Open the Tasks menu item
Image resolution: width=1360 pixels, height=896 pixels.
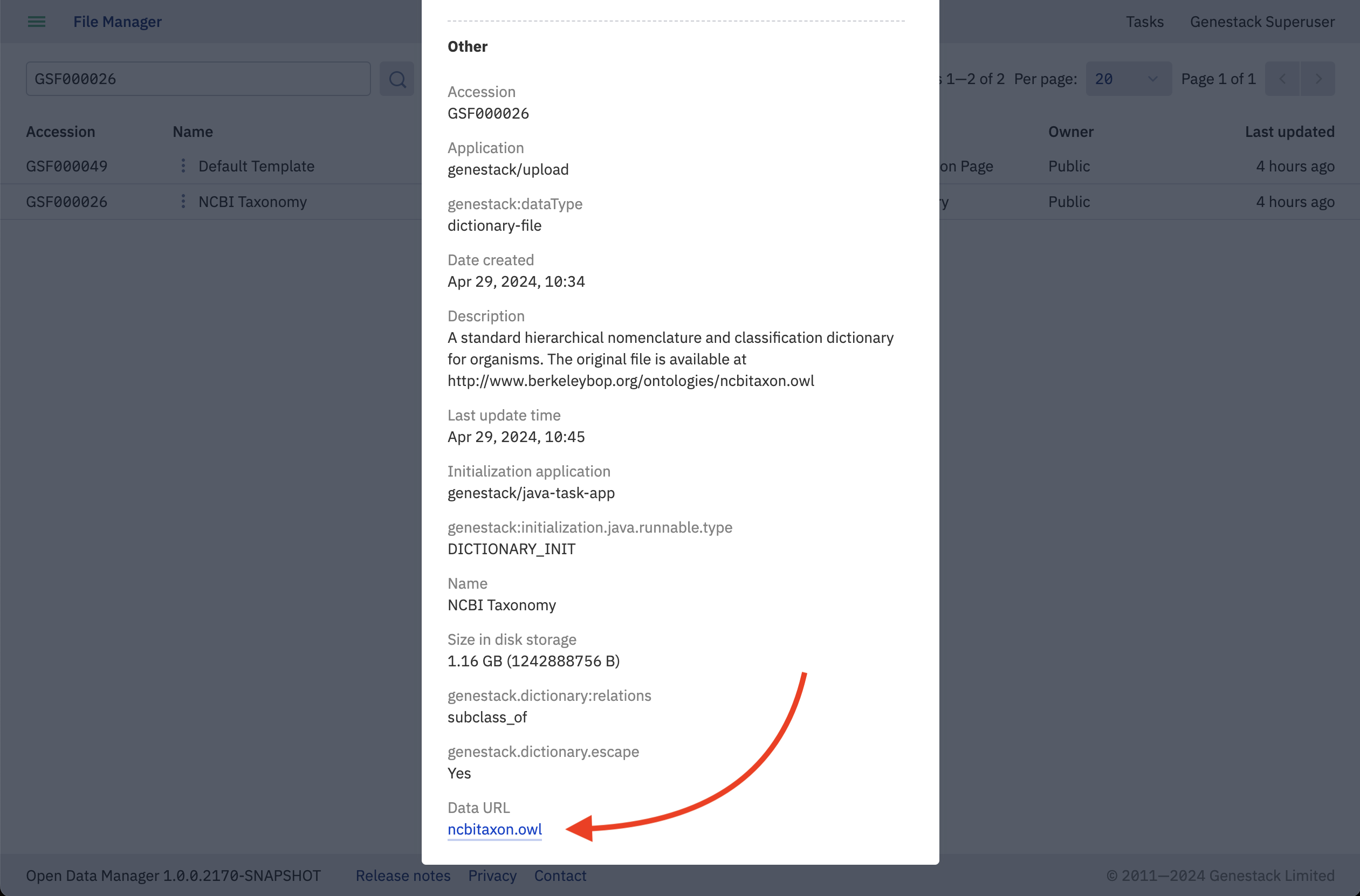point(1145,22)
